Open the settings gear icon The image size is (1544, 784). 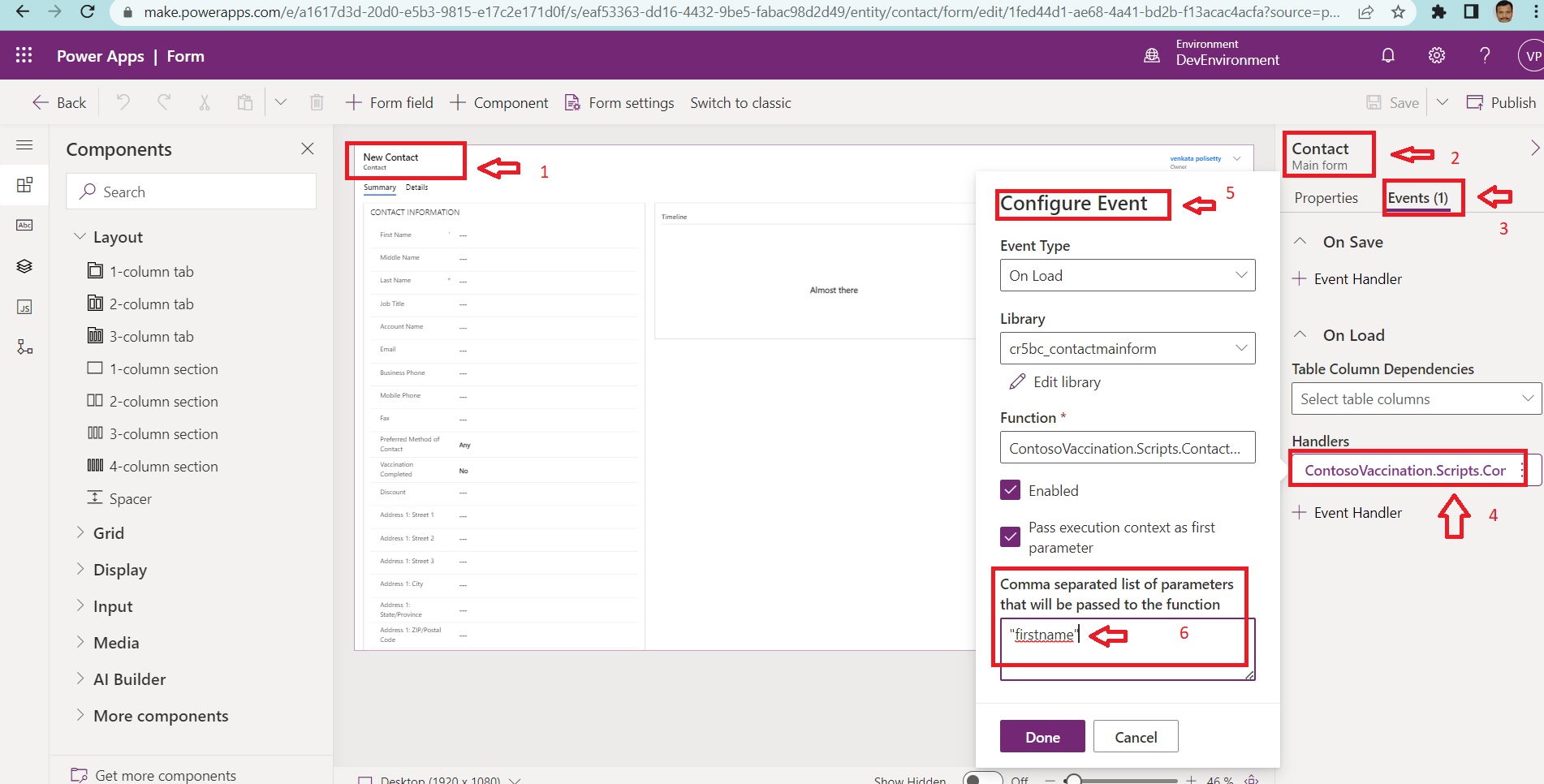point(1436,54)
